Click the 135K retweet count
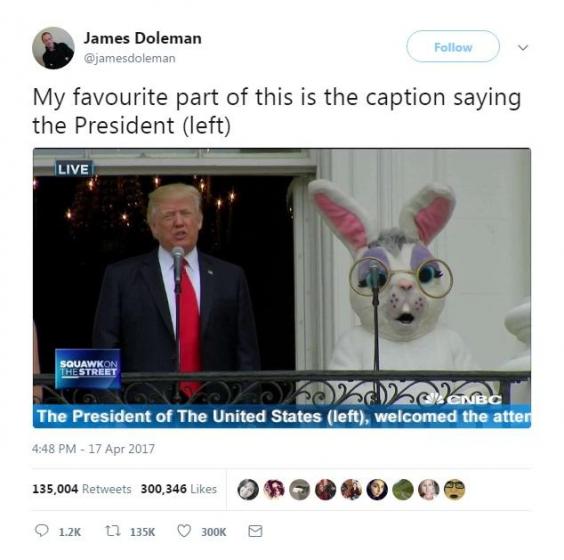564x560 pixels. click(x=142, y=532)
